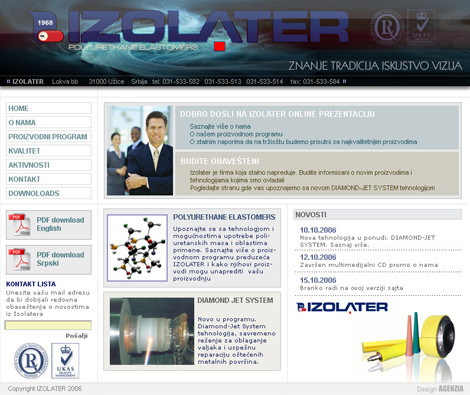Image resolution: width=470 pixels, height=395 pixels.
Task: Open the Design AGENZIA footer link
Action: pos(440,389)
